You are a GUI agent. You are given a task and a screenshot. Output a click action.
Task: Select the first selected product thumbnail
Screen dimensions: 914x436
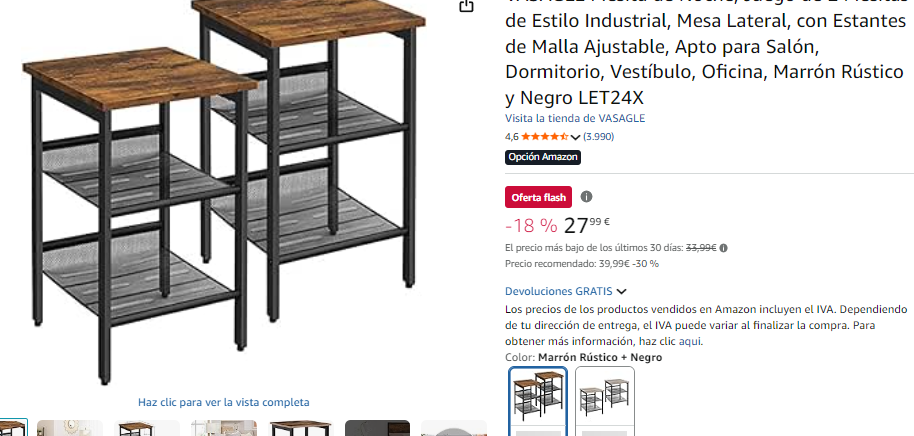click(12, 428)
